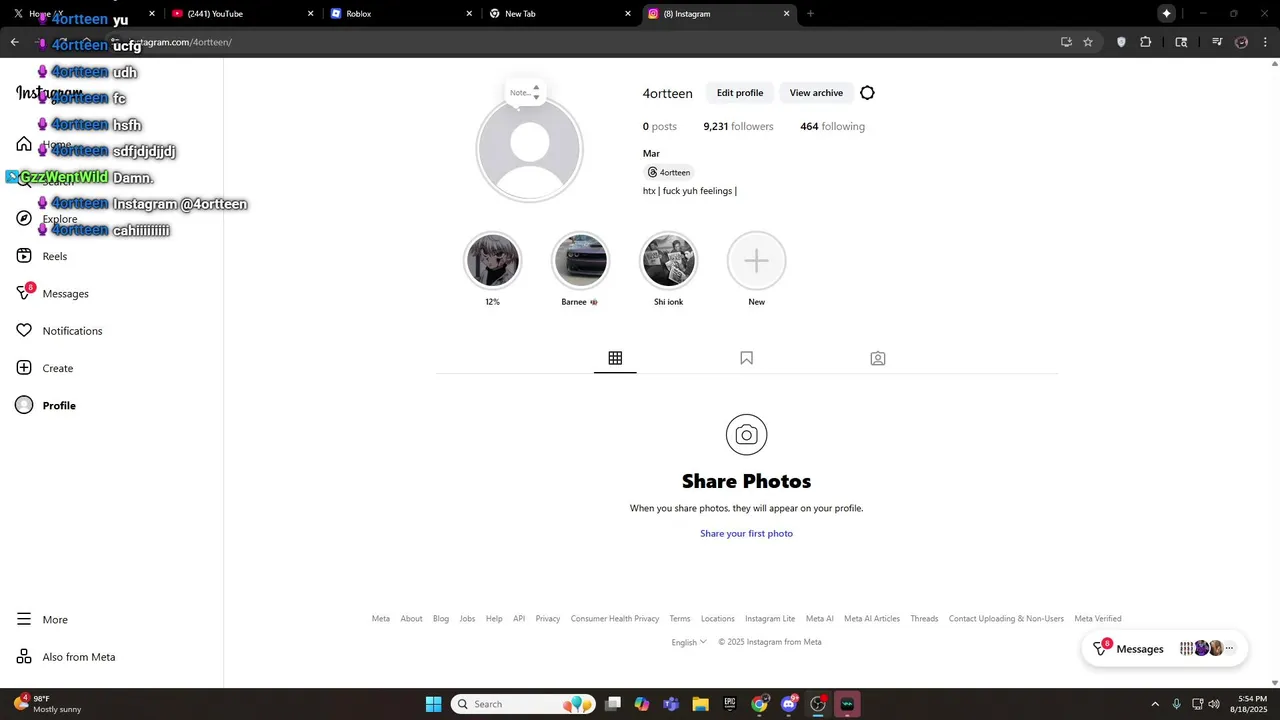Open the Notifications heart icon
Viewport: 1280px width, 720px height.
pyautogui.click(x=24, y=331)
